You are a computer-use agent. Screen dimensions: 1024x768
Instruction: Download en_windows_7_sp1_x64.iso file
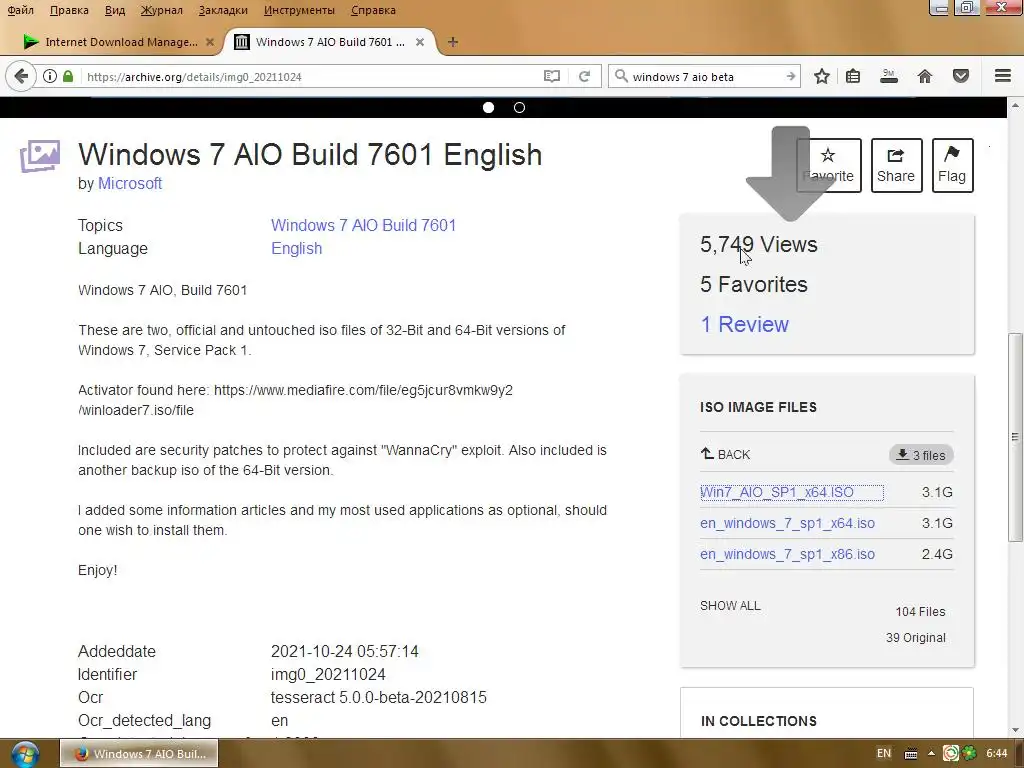[788, 523]
